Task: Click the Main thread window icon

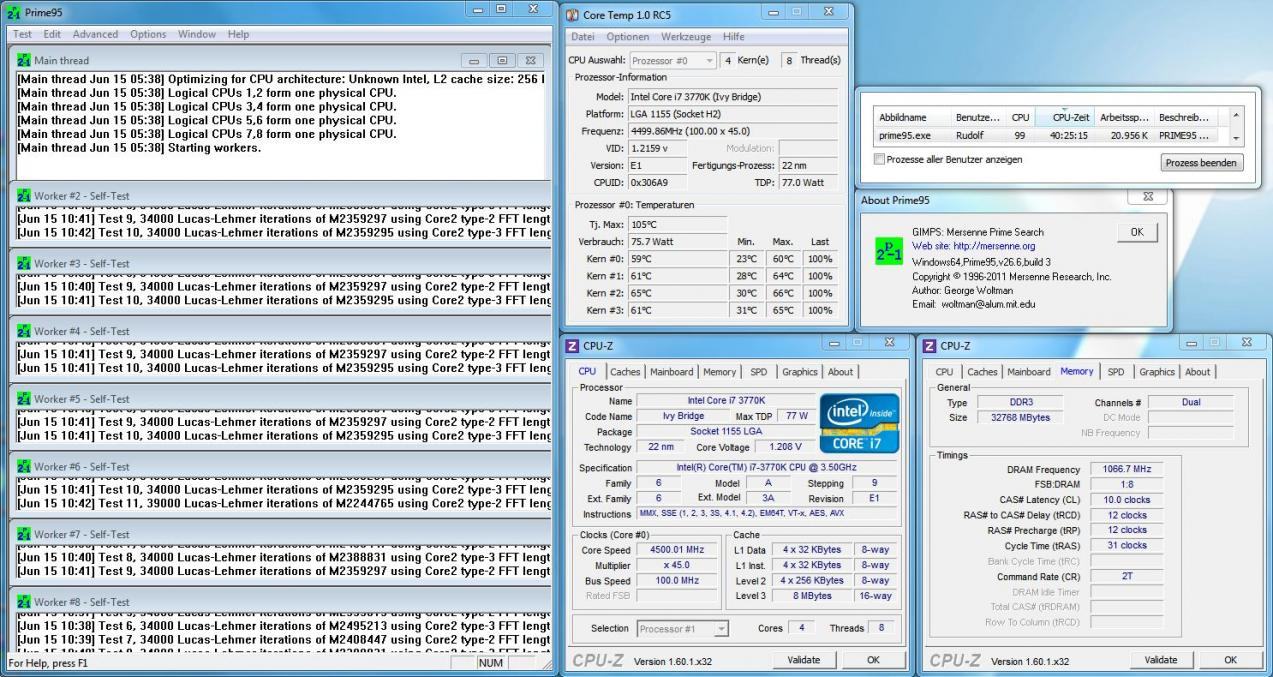Action: [x=25, y=60]
